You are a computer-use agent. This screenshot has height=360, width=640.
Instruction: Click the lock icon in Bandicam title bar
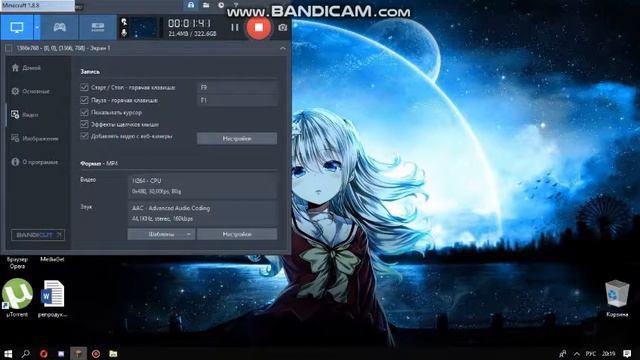191,5
